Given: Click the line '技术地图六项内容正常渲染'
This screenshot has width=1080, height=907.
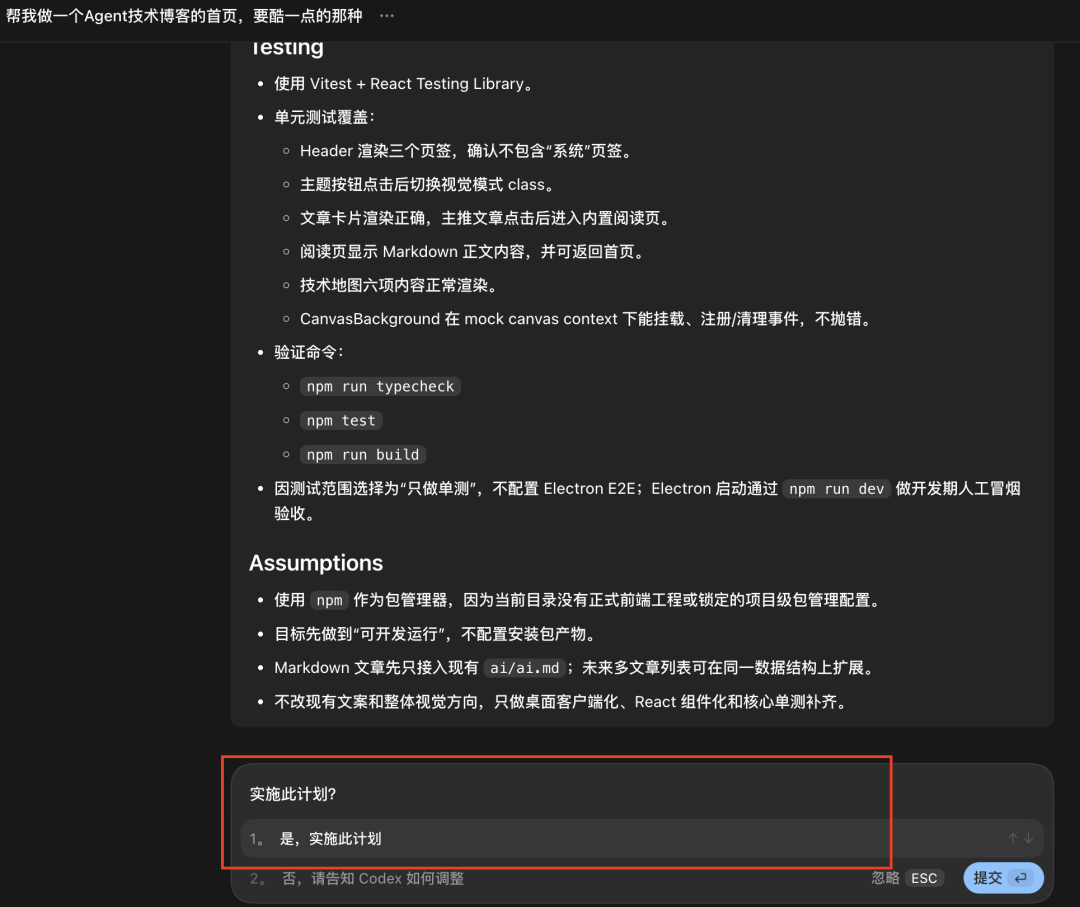Looking at the screenshot, I should pyautogui.click(x=398, y=285).
